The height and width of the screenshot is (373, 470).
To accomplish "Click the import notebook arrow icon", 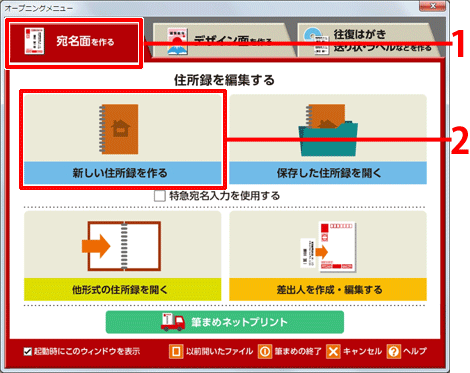I will coord(121,246).
